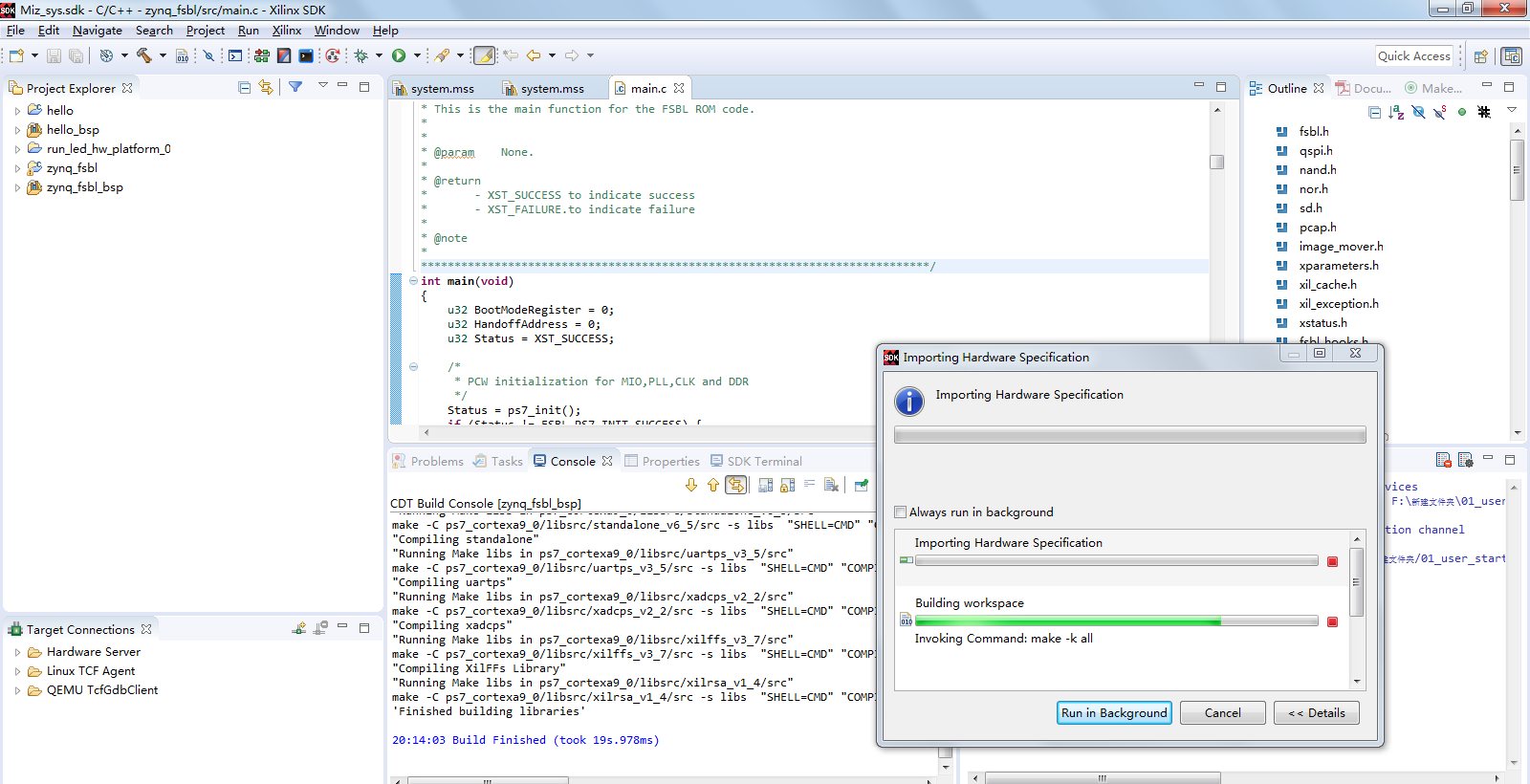Click Link with Editor in Project Explorer
Viewport: 1530px width, 784px height.
click(x=266, y=87)
